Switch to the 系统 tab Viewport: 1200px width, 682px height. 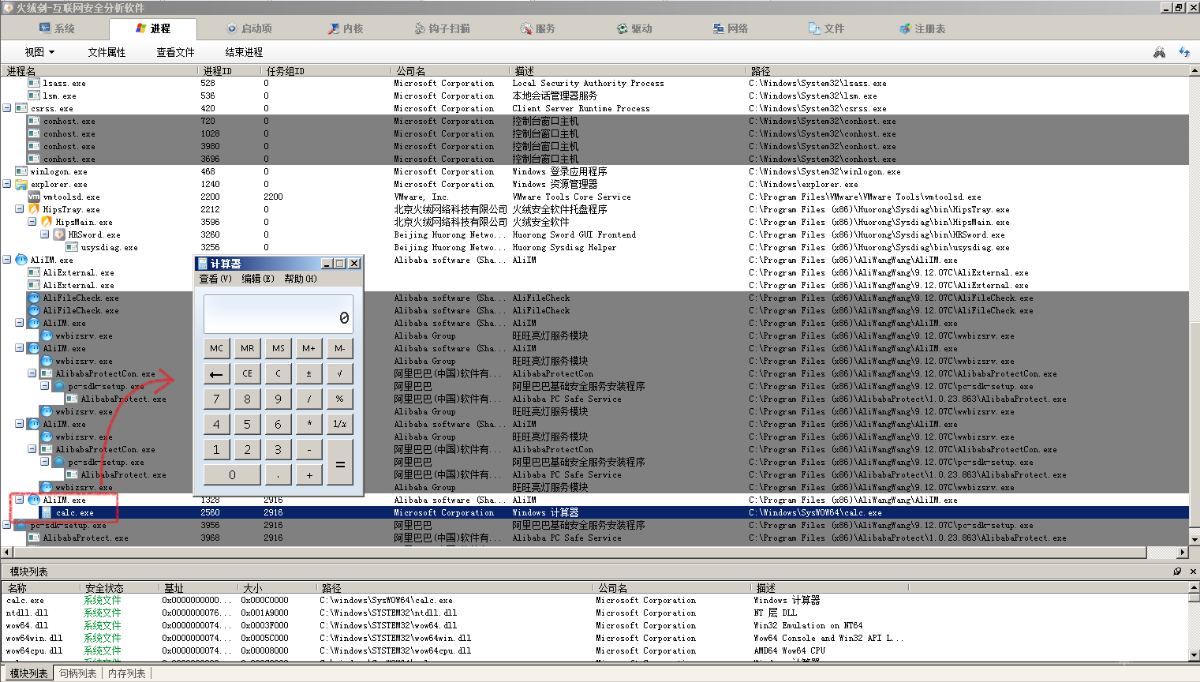coord(56,29)
